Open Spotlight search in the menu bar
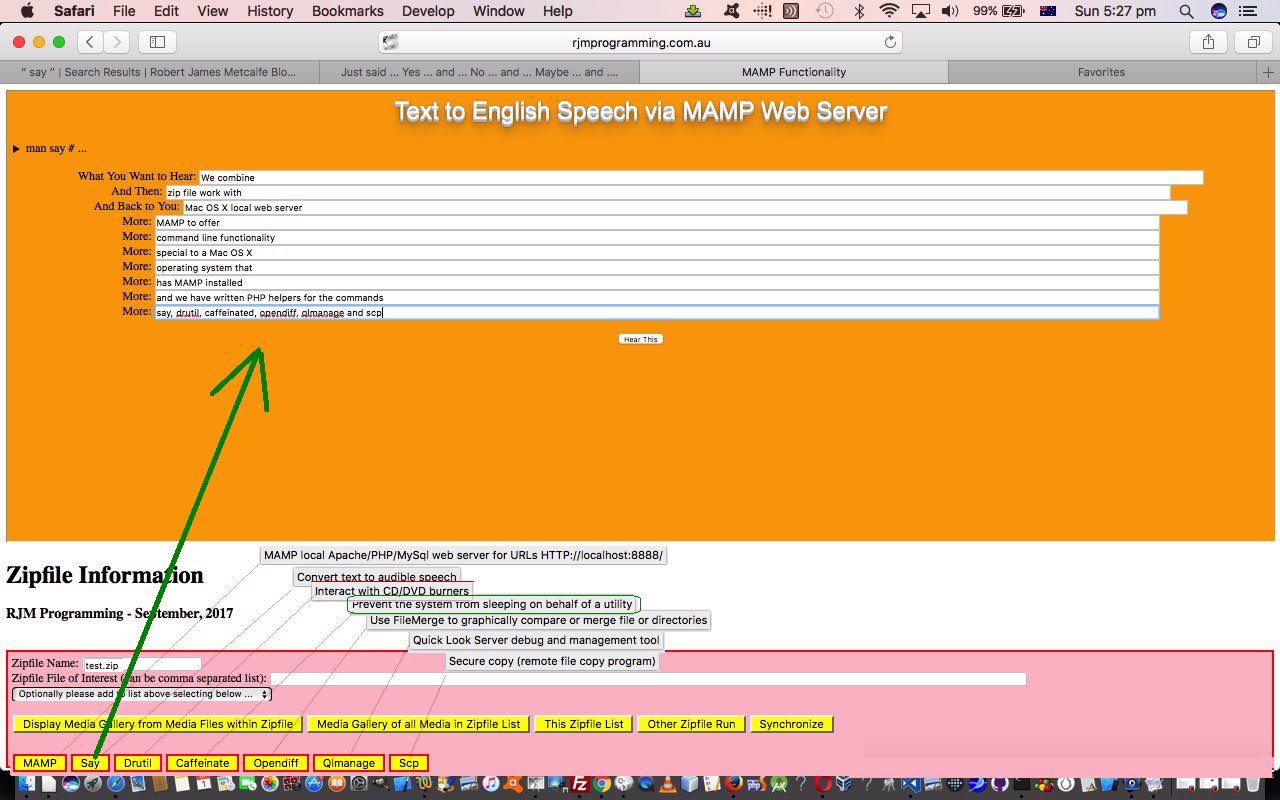Screen dimensions: 1280x800 [x=1186, y=11]
